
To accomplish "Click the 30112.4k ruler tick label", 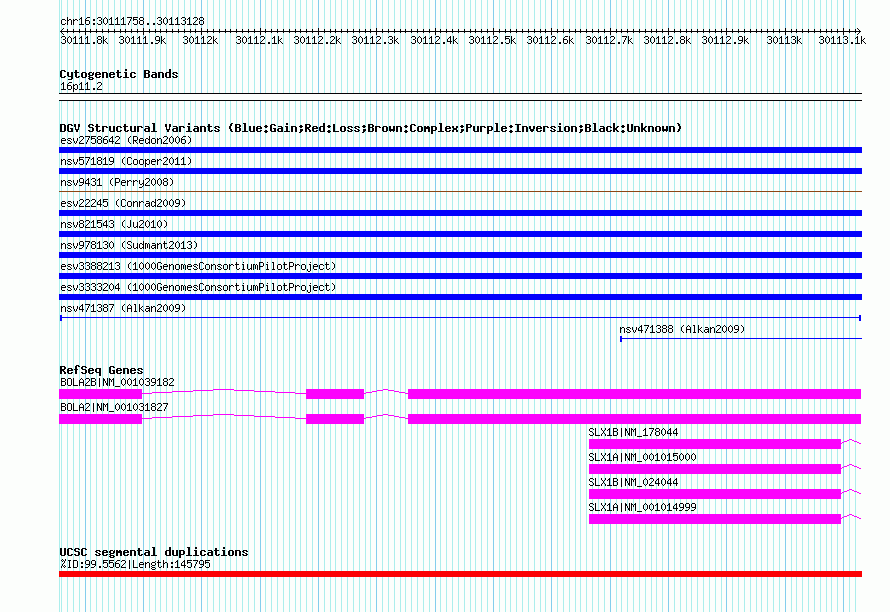I will click(434, 40).
